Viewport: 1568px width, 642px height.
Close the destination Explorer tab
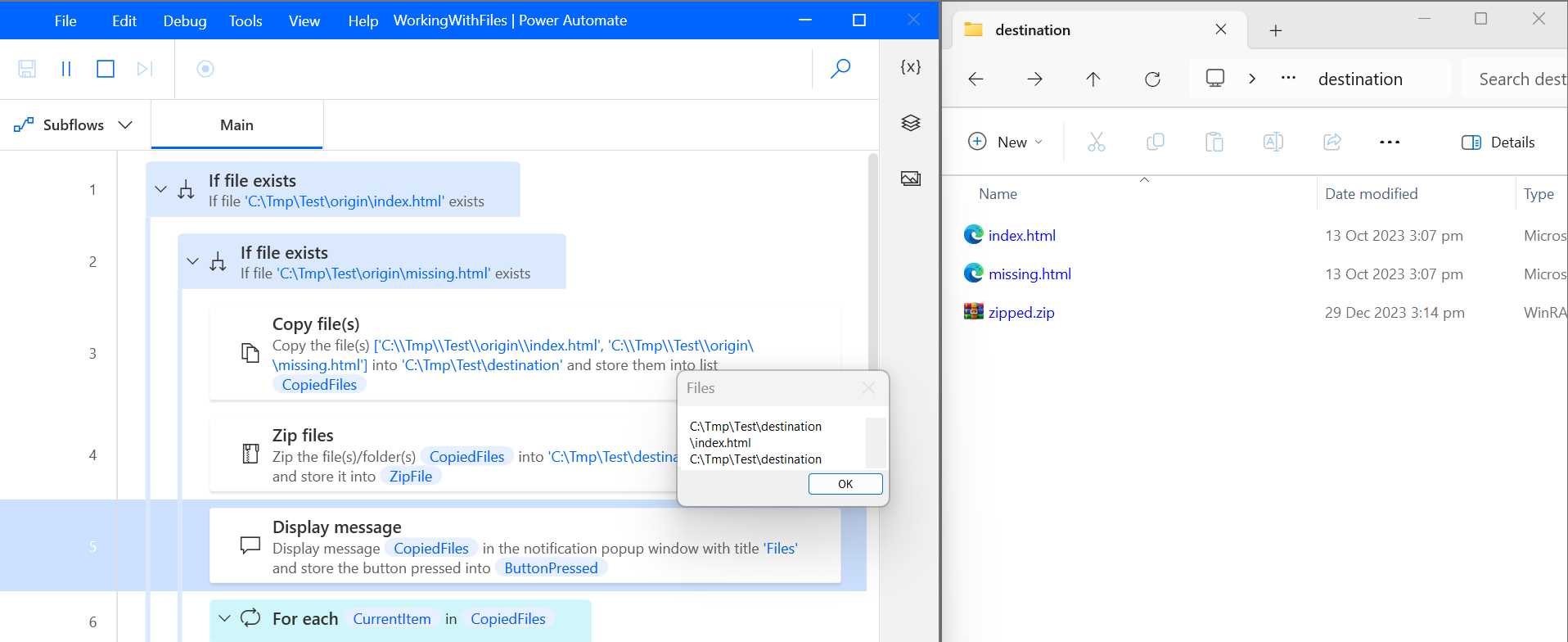point(1221,29)
